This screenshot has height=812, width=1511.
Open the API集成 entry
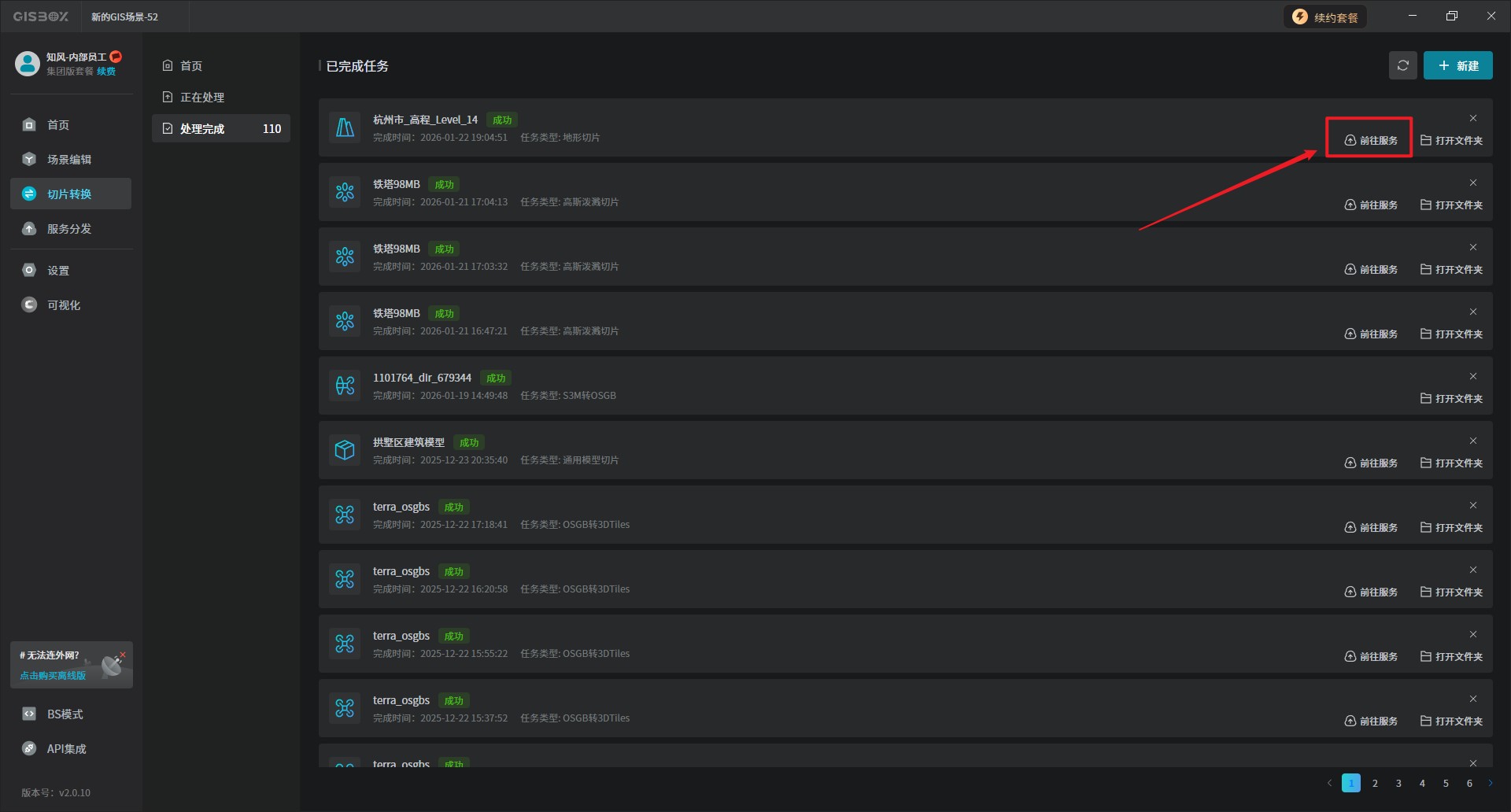coord(66,749)
